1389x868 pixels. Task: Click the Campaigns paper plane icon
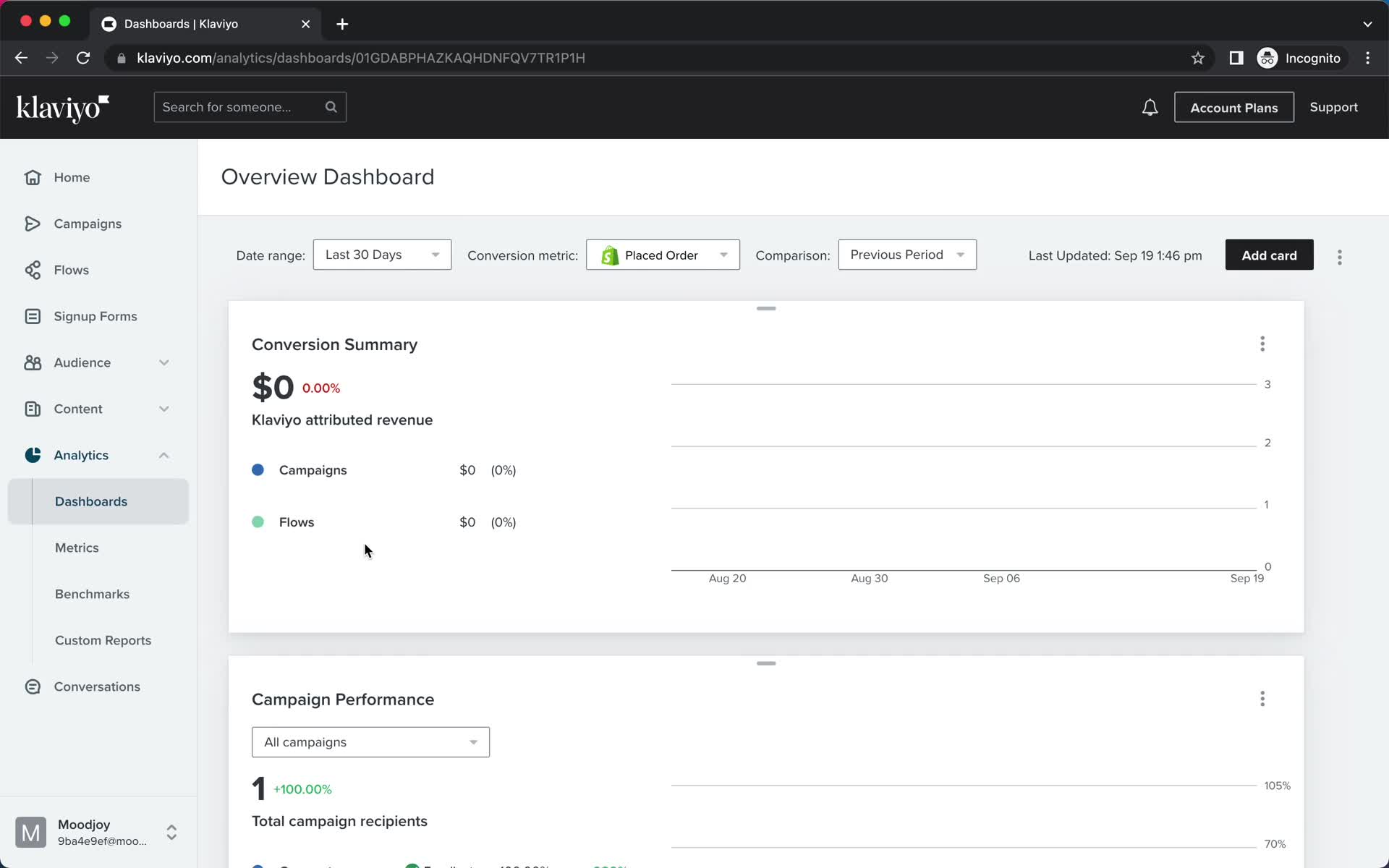pyautogui.click(x=33, y=224)
